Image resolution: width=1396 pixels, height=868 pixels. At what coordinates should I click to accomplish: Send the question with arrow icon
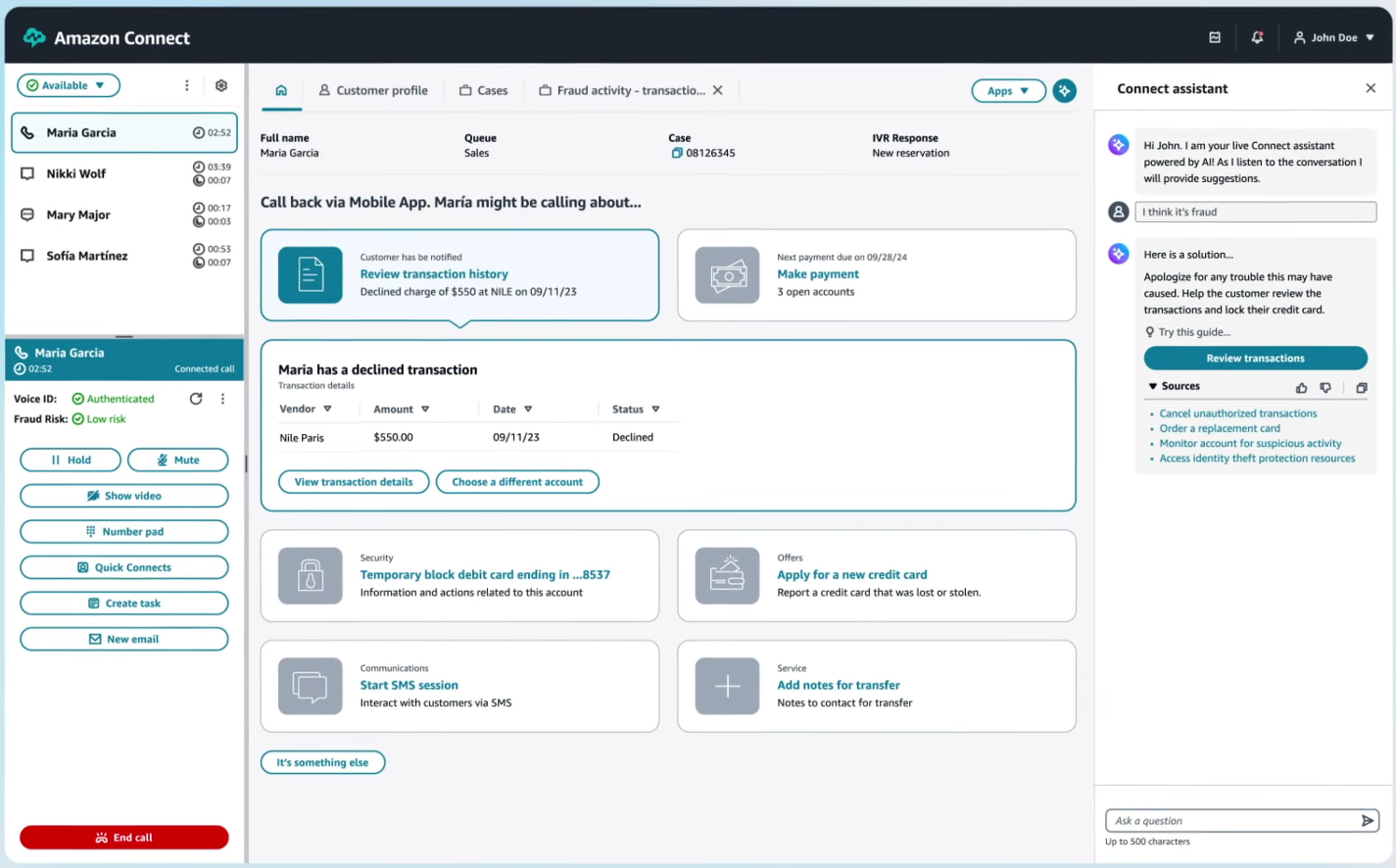tap(1368, 821)
